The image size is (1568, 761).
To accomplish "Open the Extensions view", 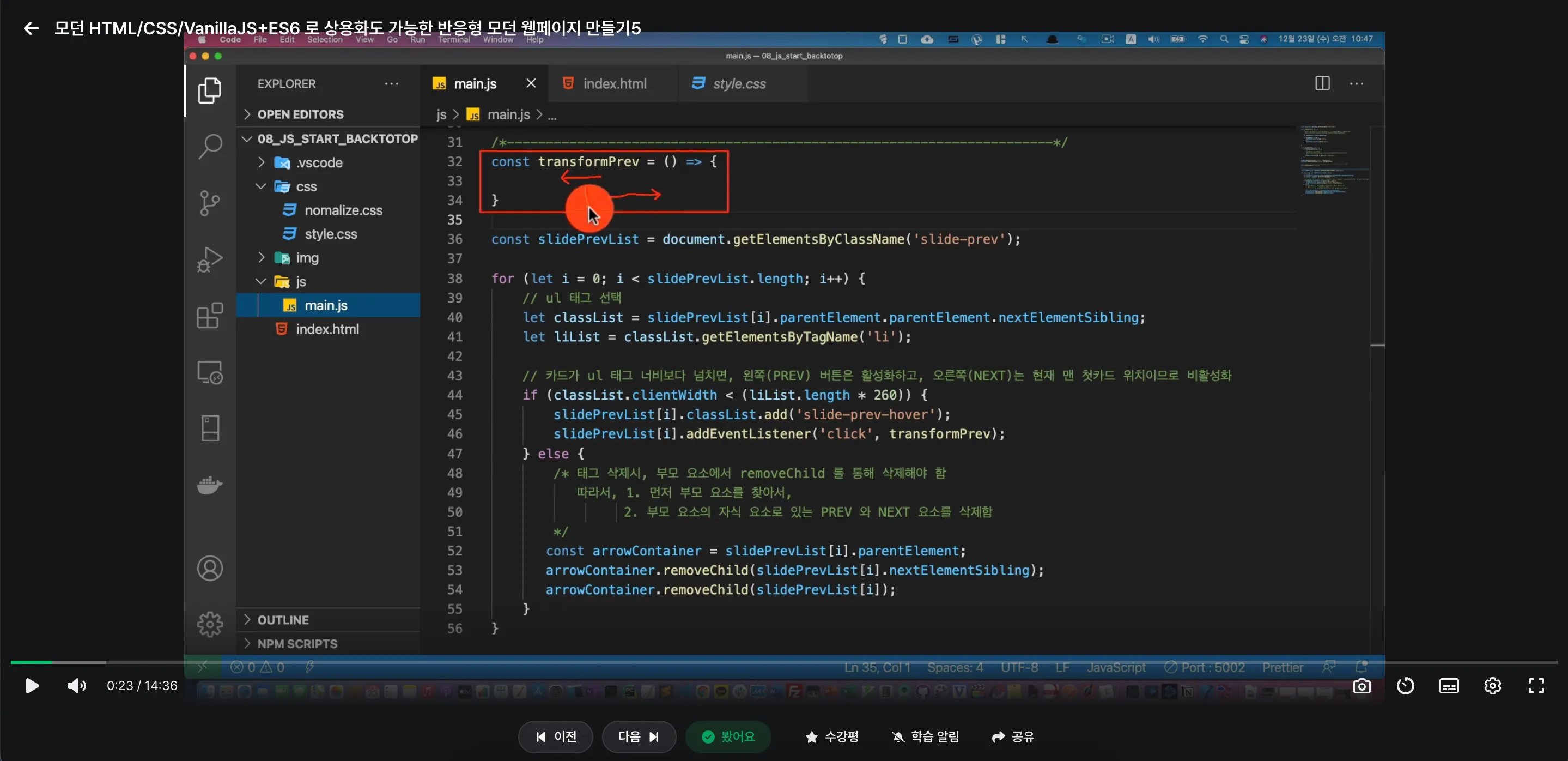I will [210, 316].
